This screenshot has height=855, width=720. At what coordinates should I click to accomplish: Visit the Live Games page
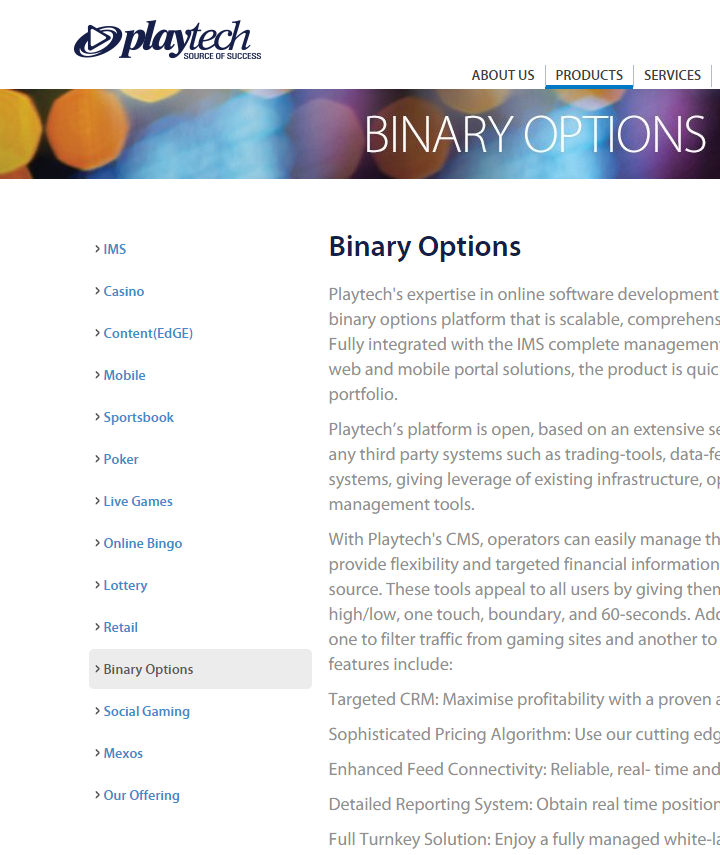(x=138, y=501)
